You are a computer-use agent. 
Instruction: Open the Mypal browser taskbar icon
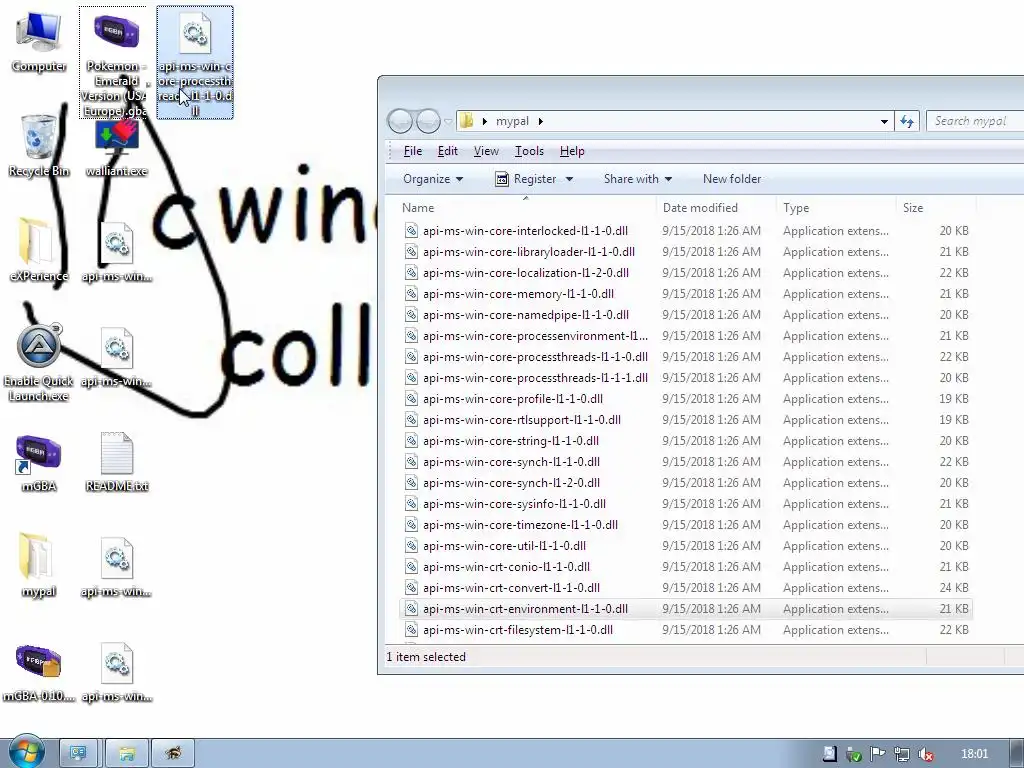tap(173, 754)
